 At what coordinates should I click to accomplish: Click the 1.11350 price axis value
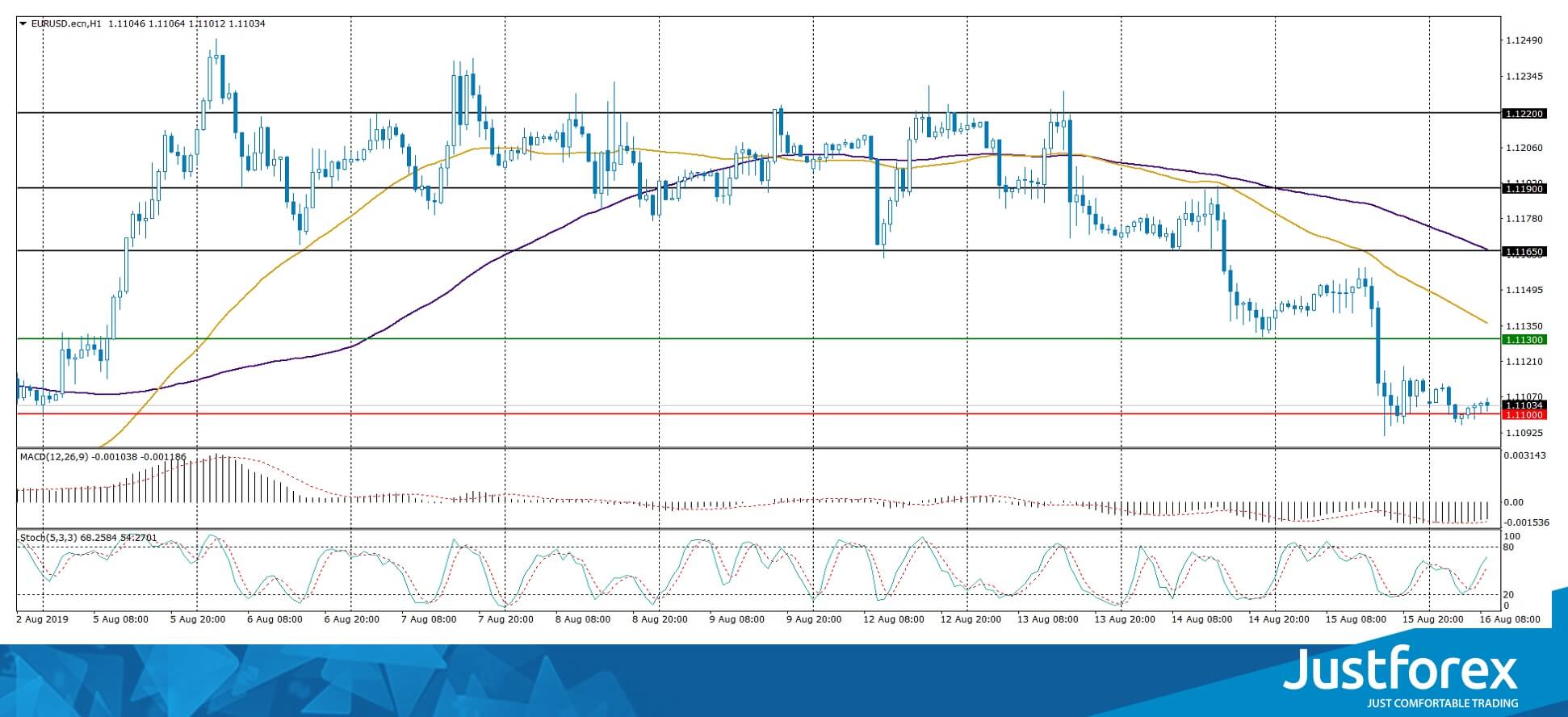pos(1524,326)
